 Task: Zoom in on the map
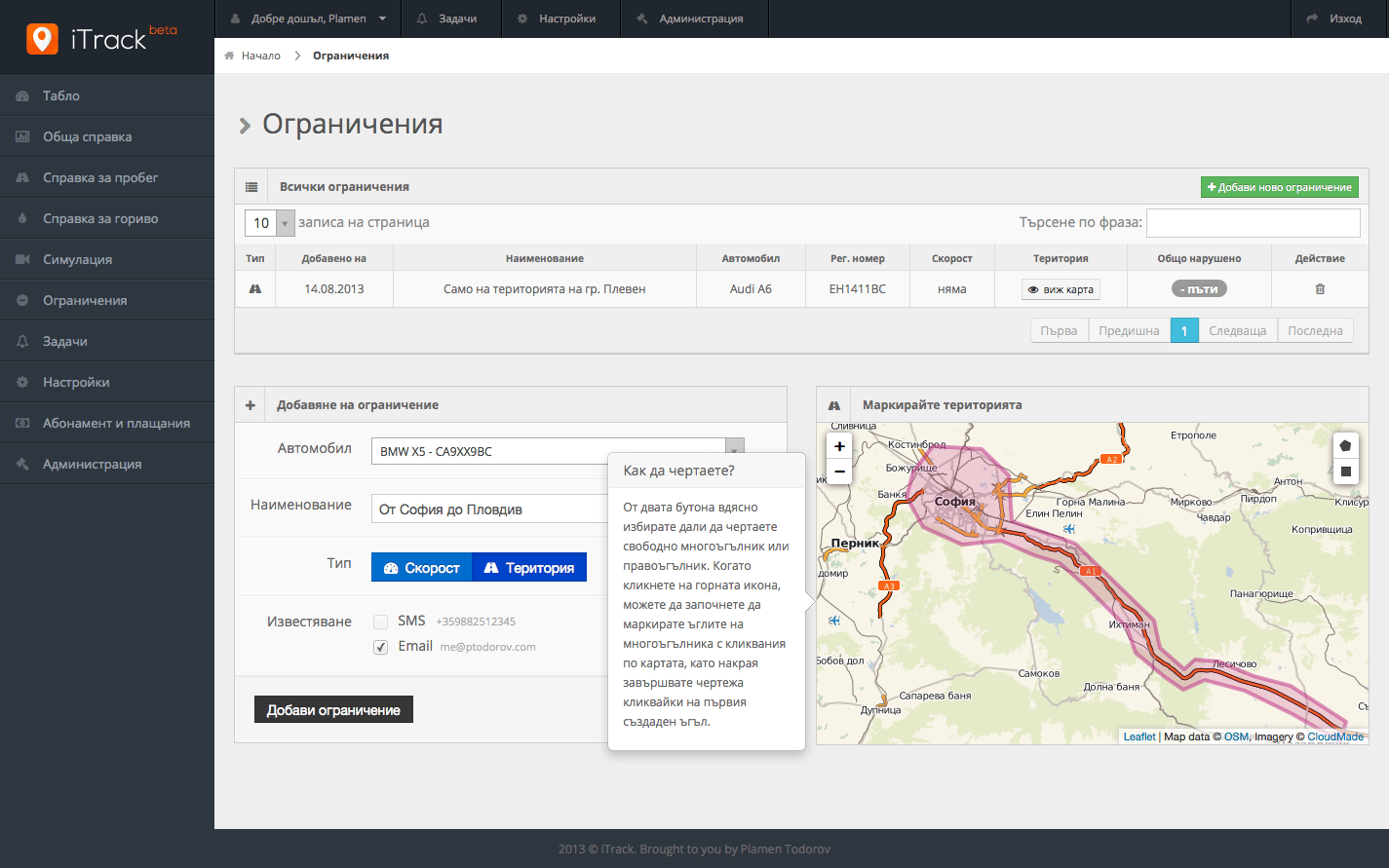click(x=839, y=446)
